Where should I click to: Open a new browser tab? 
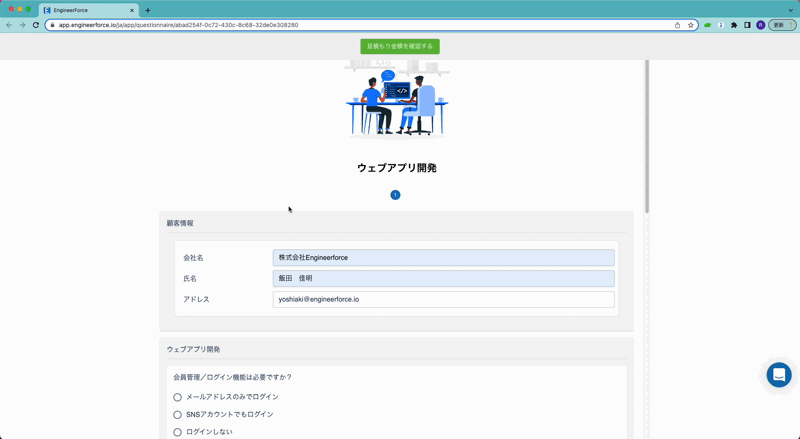click(148, 10)
